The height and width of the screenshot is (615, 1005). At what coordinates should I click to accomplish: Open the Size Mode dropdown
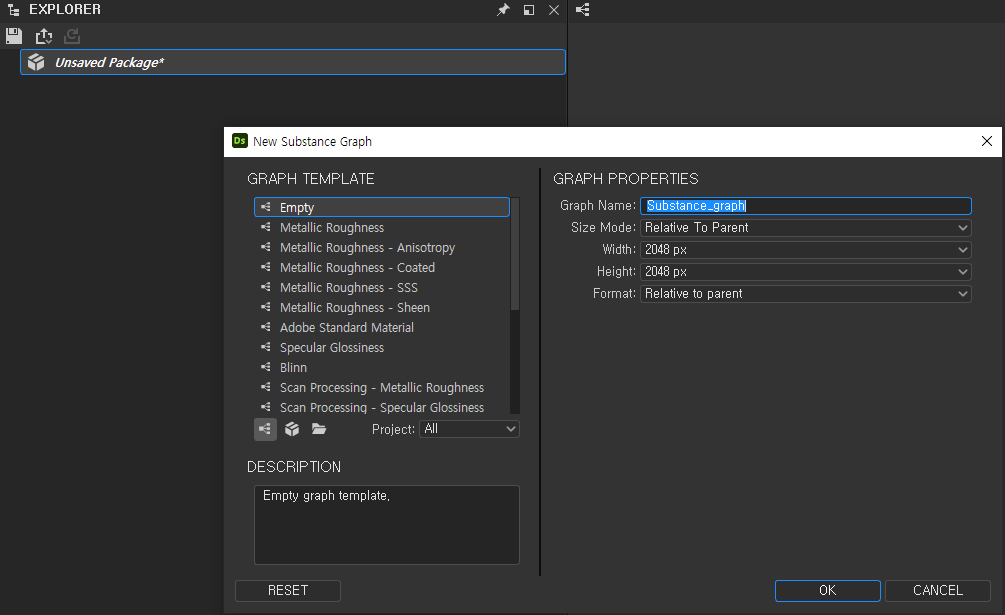(x=806, y=227)
